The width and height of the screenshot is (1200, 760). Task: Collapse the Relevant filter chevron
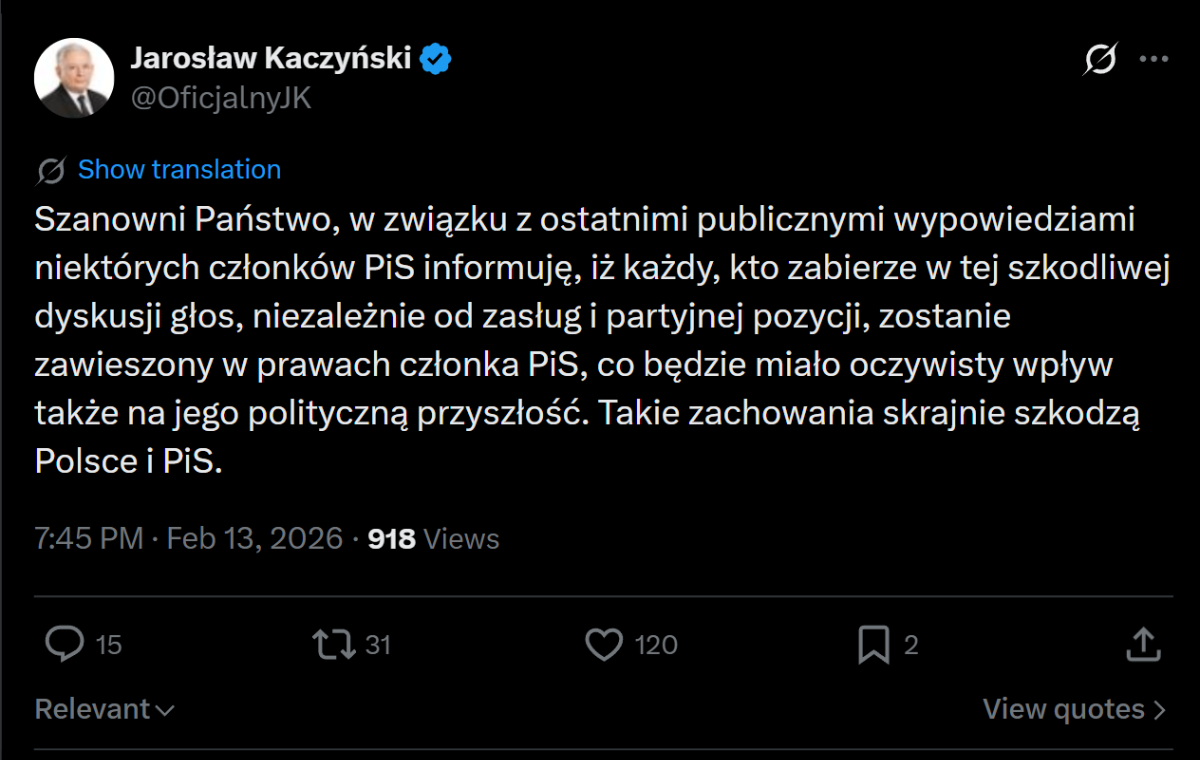[x=166, y=712]
